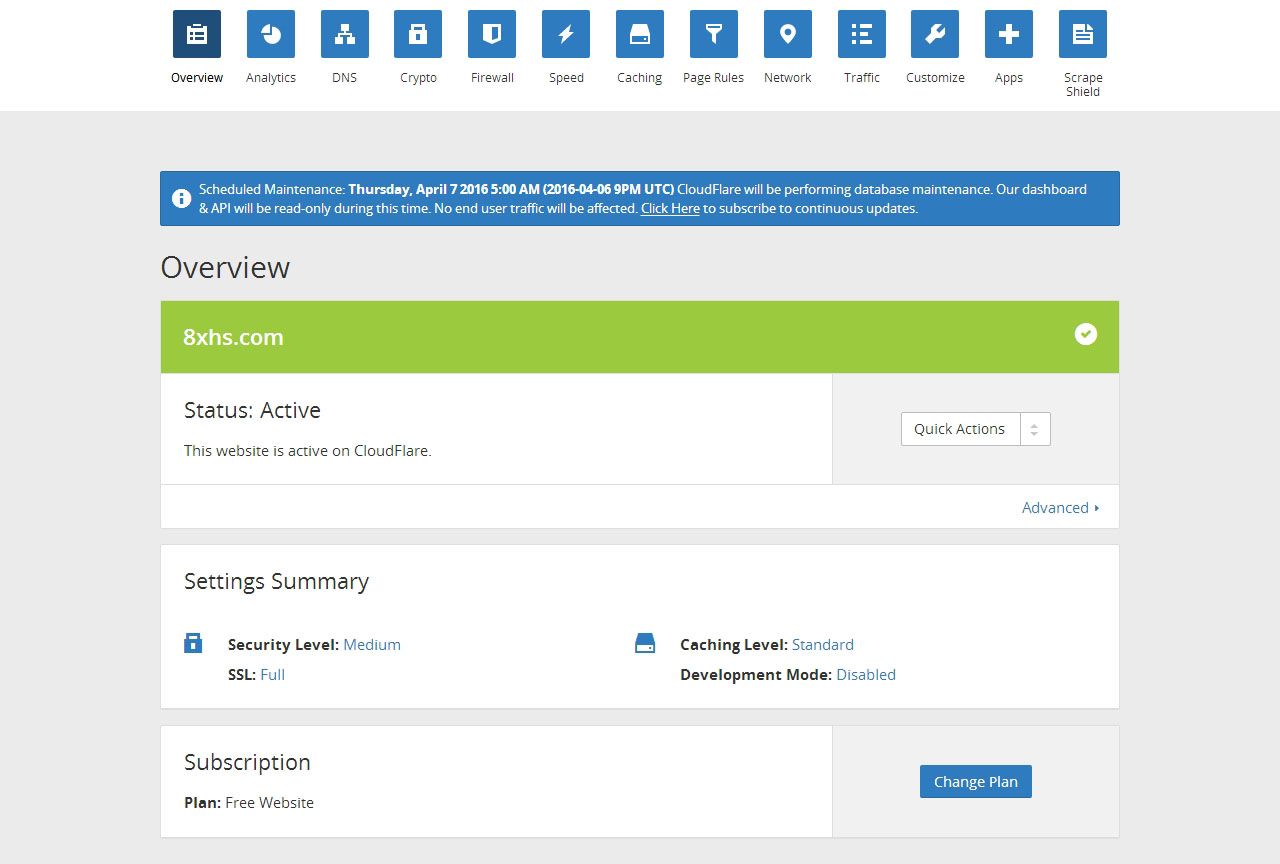Click the padlock icon beside Security Level
The height and width of the screenshot is (864, 1280).
point(193,643)
